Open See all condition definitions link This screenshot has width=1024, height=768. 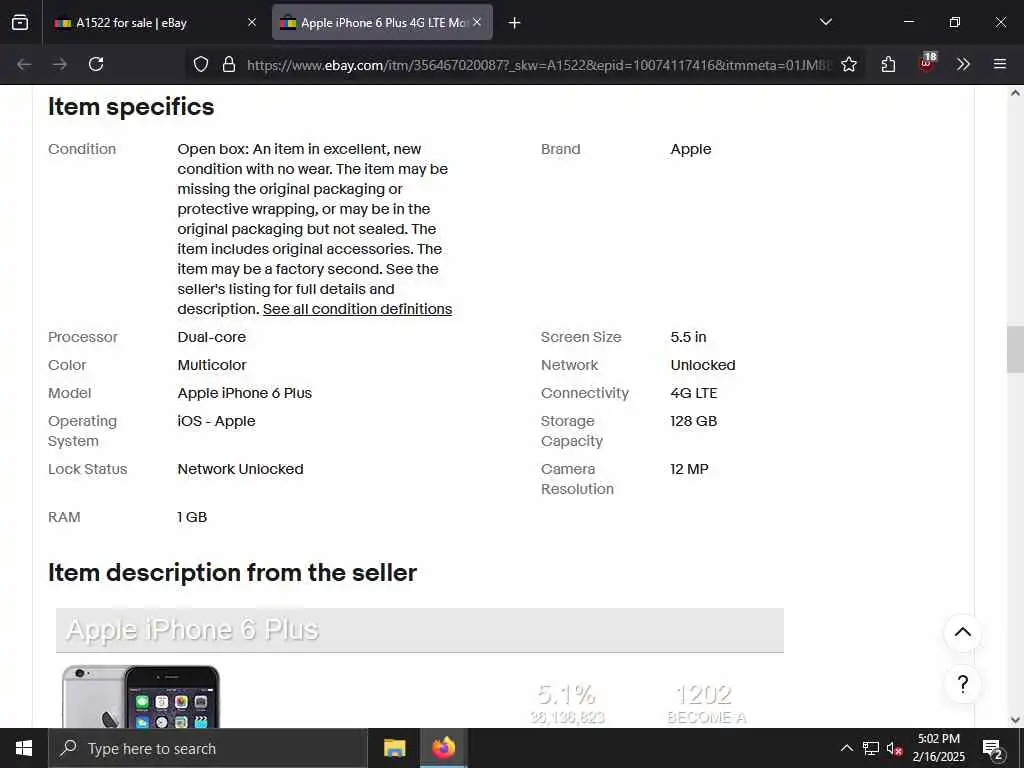pos(357,309)
